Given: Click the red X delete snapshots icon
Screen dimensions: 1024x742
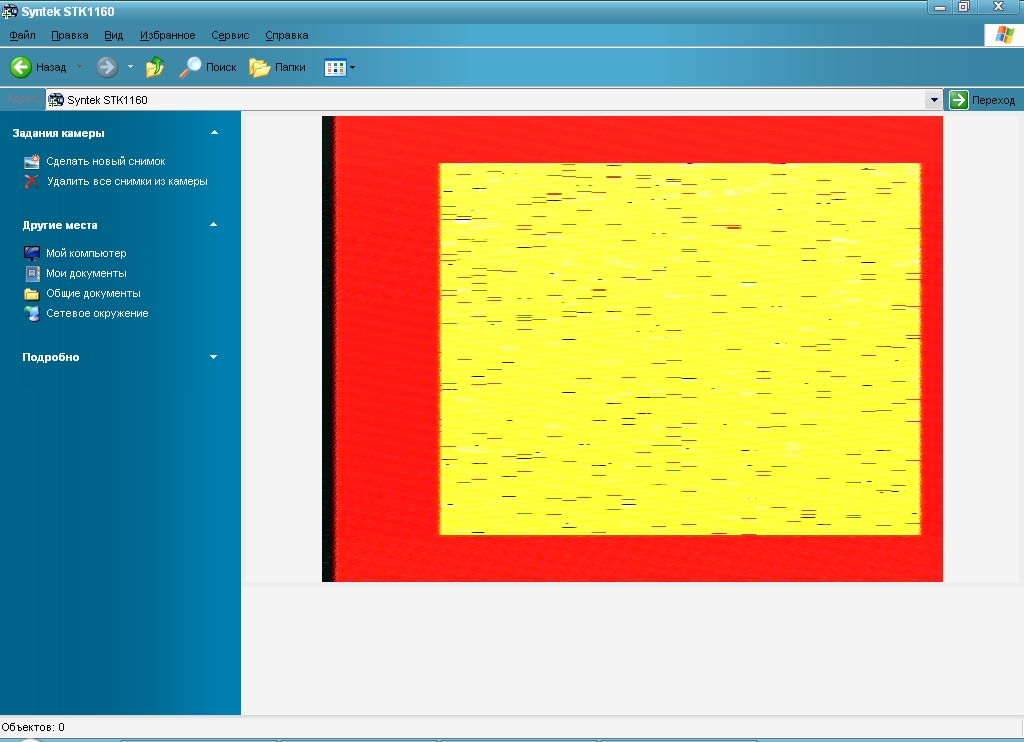Looking at the screenshot, I should (x=31, y=181).
